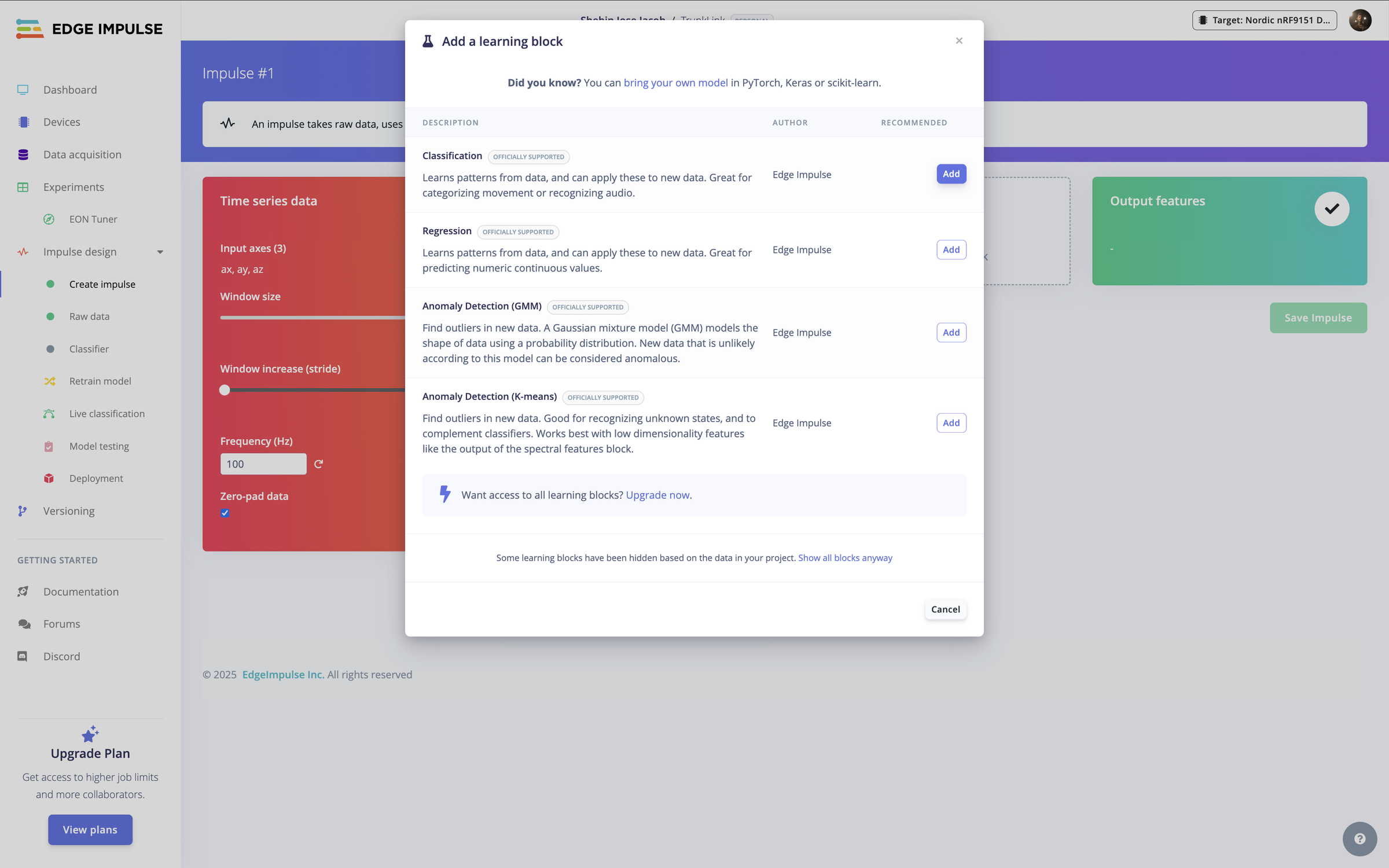This screenshot has height=868, width=1389.
Task: Click the impulse waveform info icon
Action: [227, 123]
